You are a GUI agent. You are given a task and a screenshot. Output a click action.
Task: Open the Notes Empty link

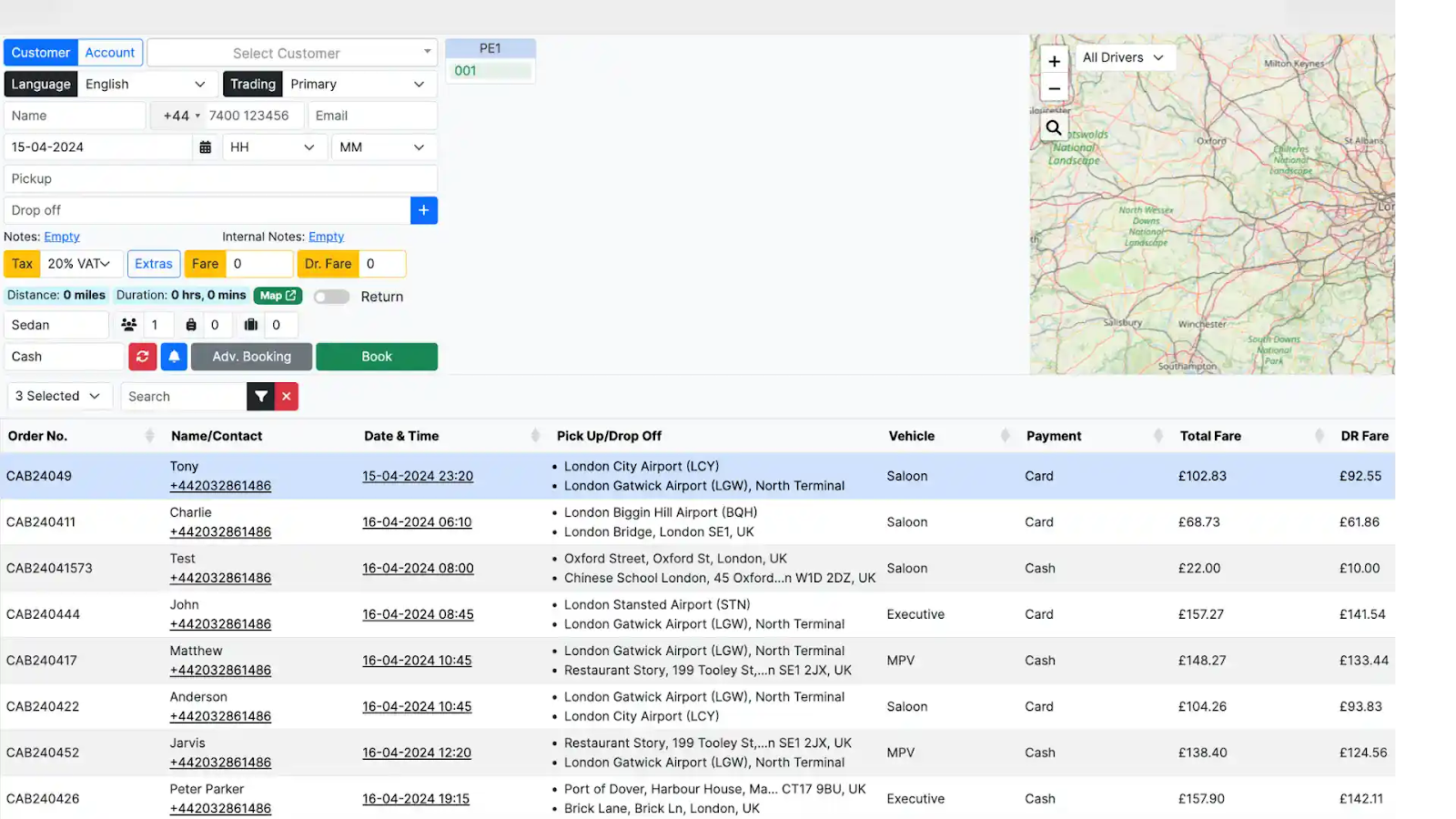(x=62, y=237)
